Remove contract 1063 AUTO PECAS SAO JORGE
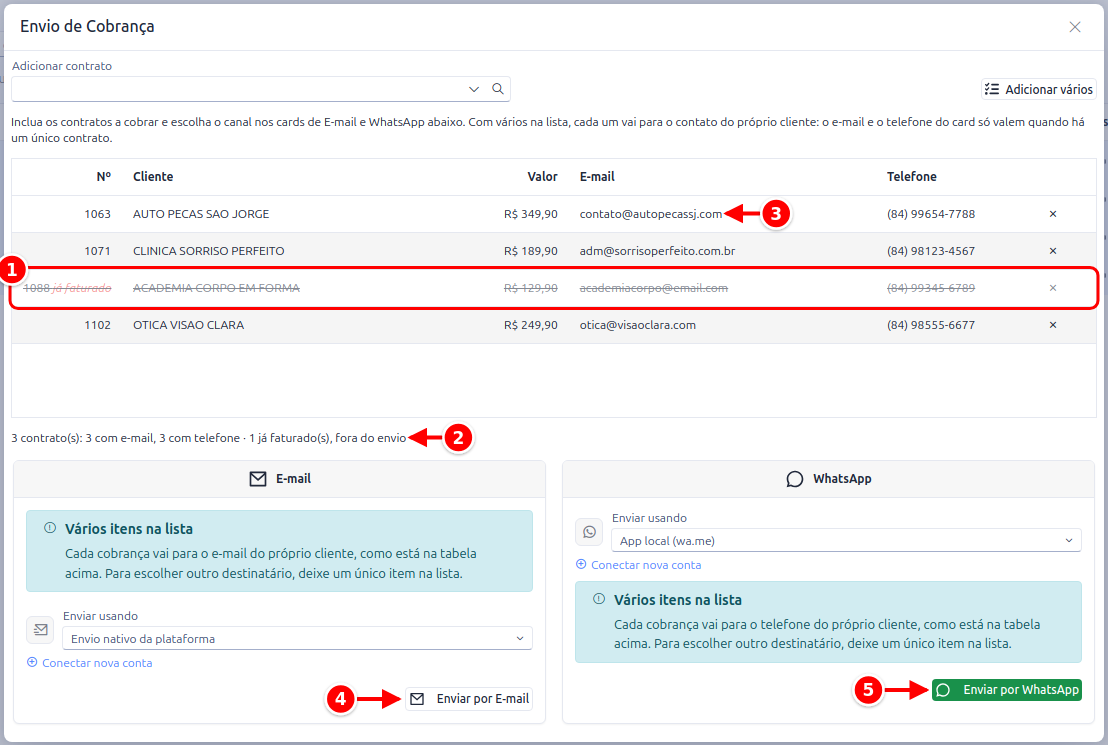The width and height of the screenshot is (1108, 745). [x=1052, y=214]
